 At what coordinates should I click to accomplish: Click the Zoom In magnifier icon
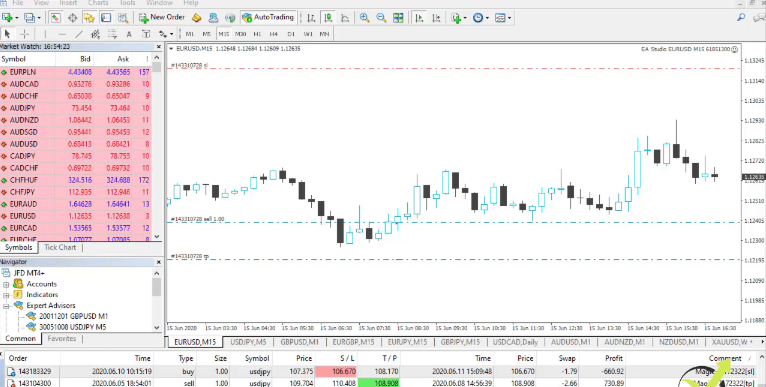pyautogui.click(x=364, y=18)
